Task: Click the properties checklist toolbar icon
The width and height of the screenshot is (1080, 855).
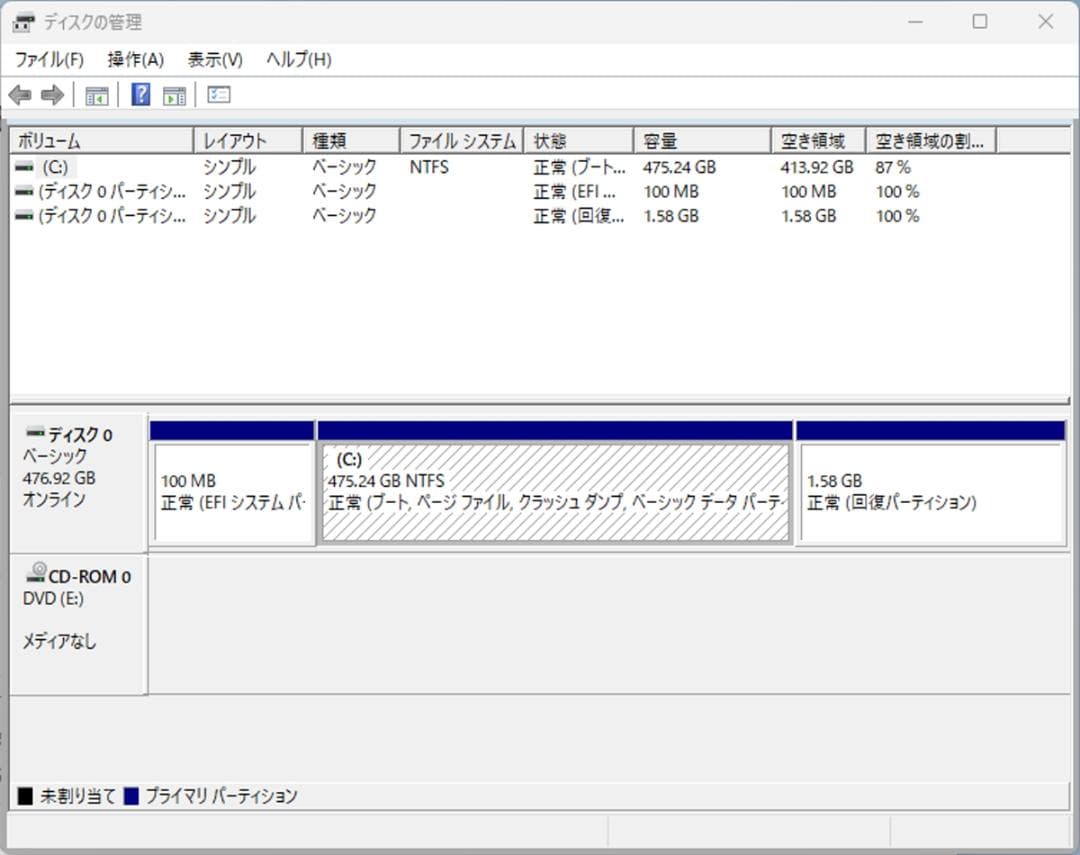Action: point(218,94)
